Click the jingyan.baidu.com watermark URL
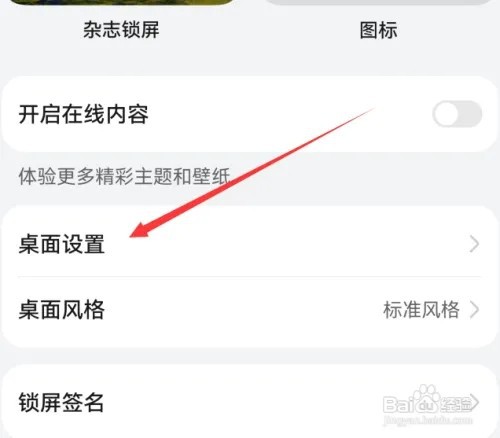The width and height of the screenshot is (500, 438). [x=428, y=419]
